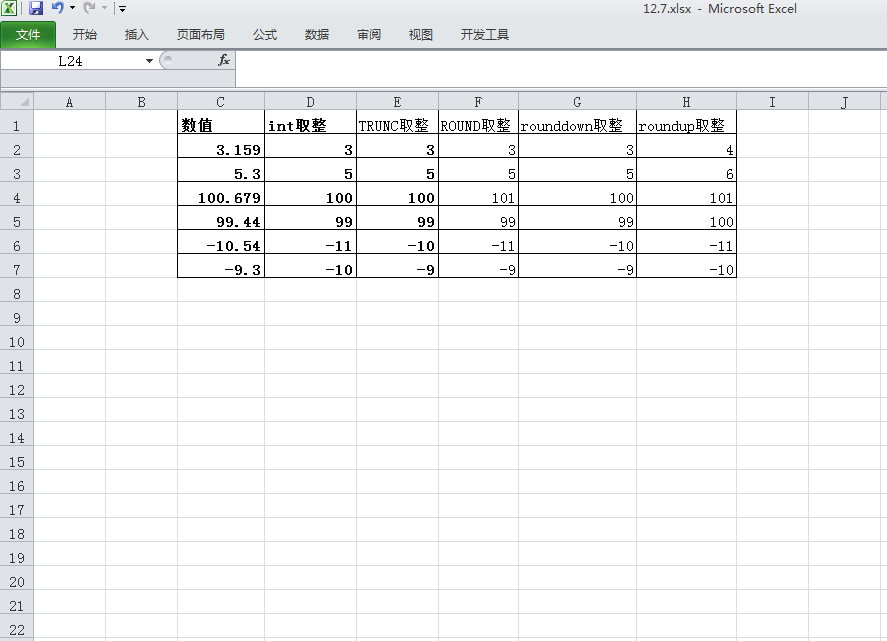Screen dimensions: 887x641
Task: Select the cell containing 99.44
Action: [221, 218]
